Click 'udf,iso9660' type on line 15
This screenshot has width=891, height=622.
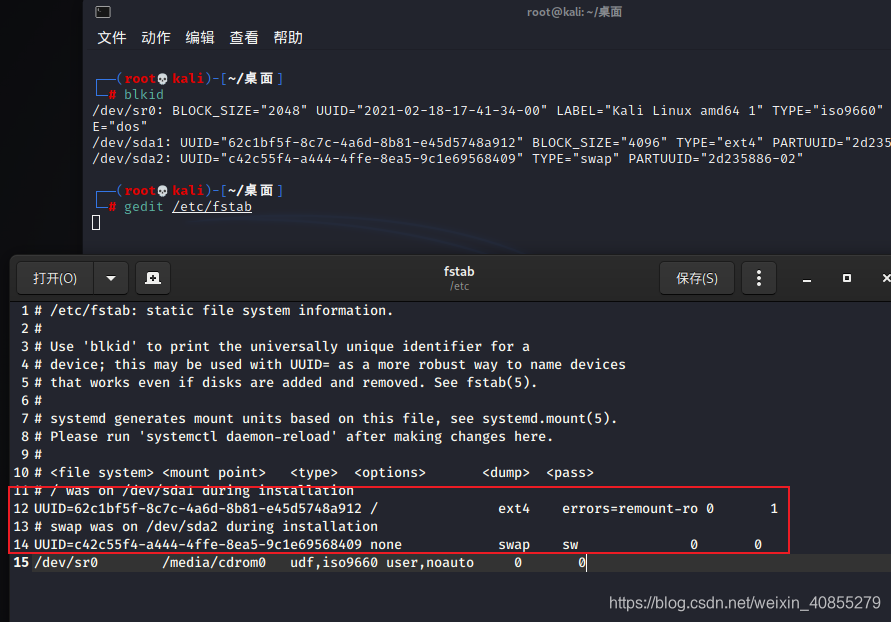pos(334,563)
